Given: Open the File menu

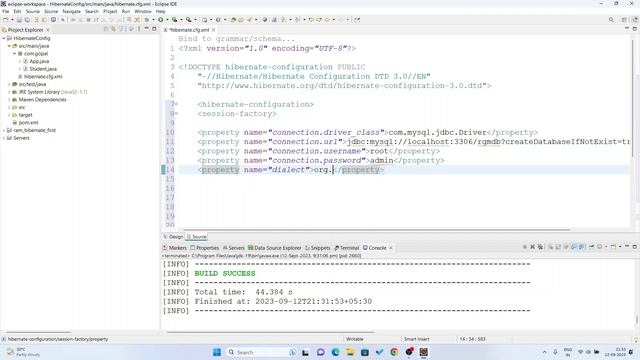Looking at the screenshot, I should 6,11.
